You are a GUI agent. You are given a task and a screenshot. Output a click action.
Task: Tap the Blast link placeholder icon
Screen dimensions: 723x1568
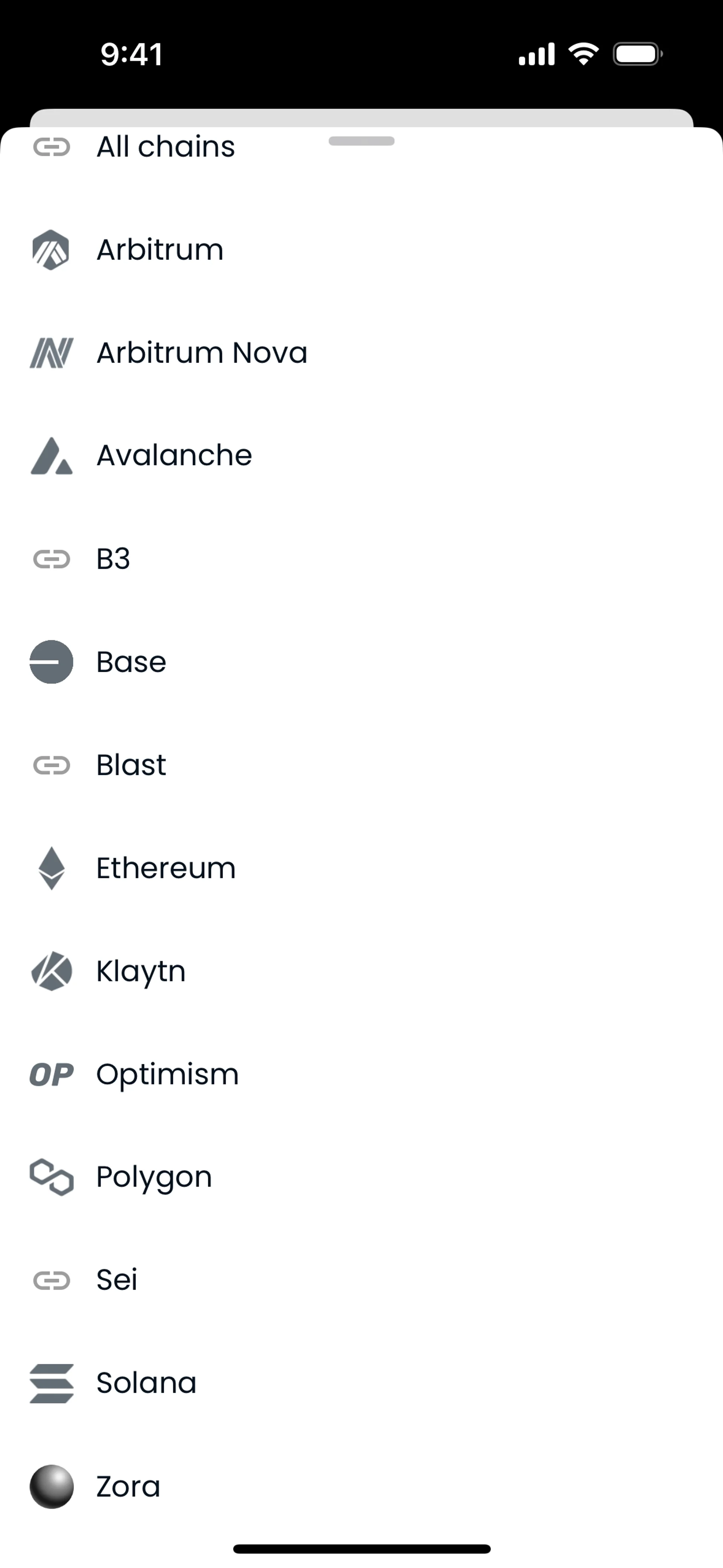[x=51, y=765]
